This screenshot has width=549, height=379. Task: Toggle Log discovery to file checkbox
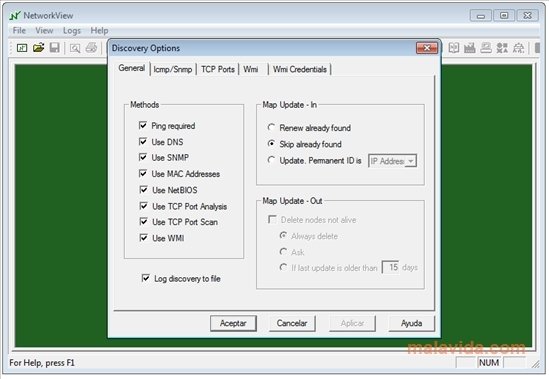[x=145, y=278]
